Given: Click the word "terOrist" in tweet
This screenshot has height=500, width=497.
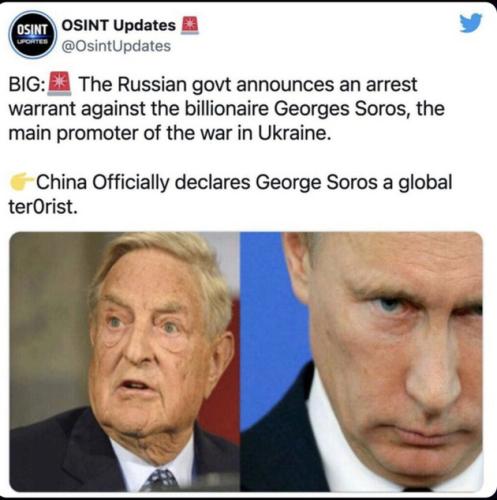Looking at the screenshot, I should tap(41, 207).
